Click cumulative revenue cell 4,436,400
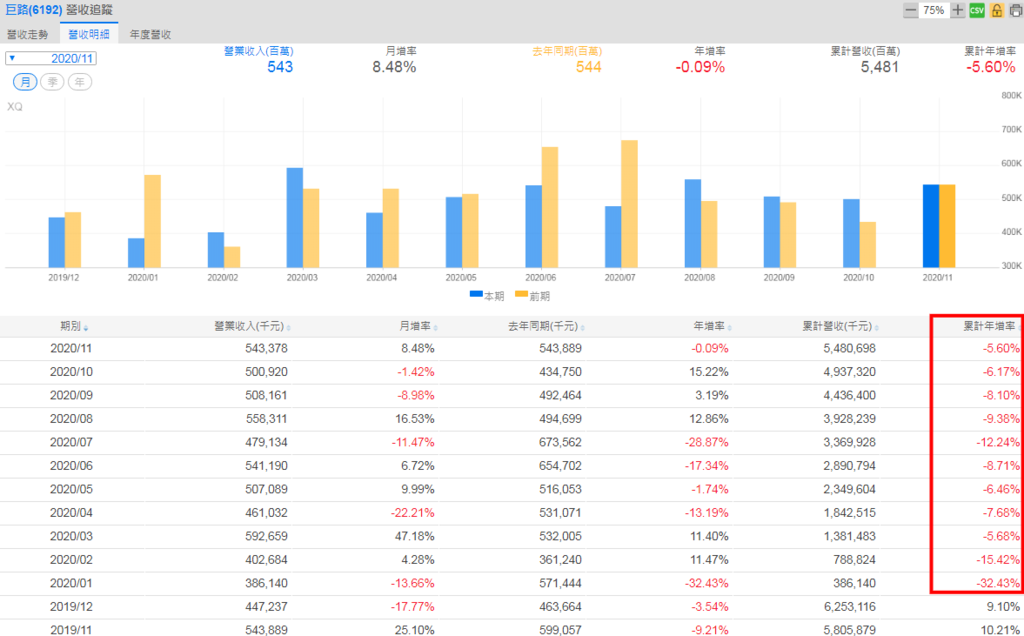1024x636 pixels. point(849,396)
